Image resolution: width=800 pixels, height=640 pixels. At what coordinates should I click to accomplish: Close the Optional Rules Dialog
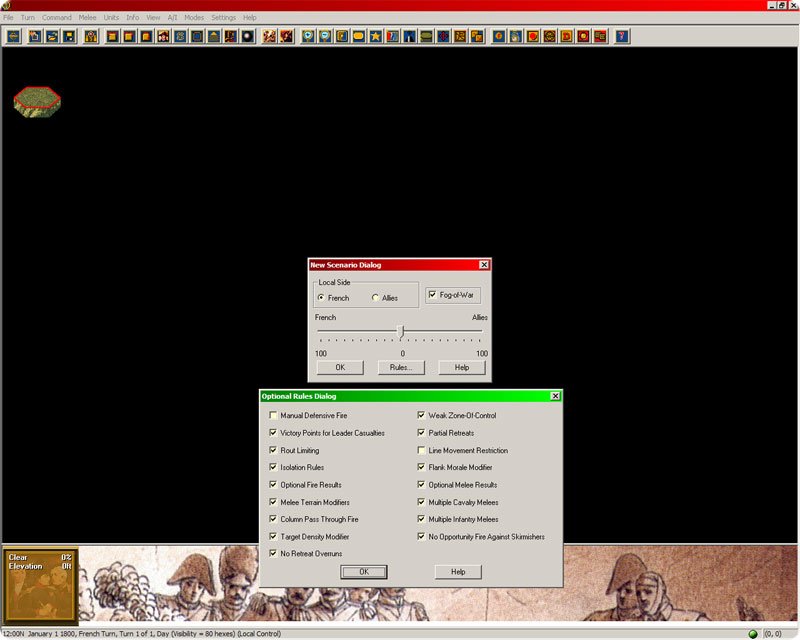click(x=555, y=396)
